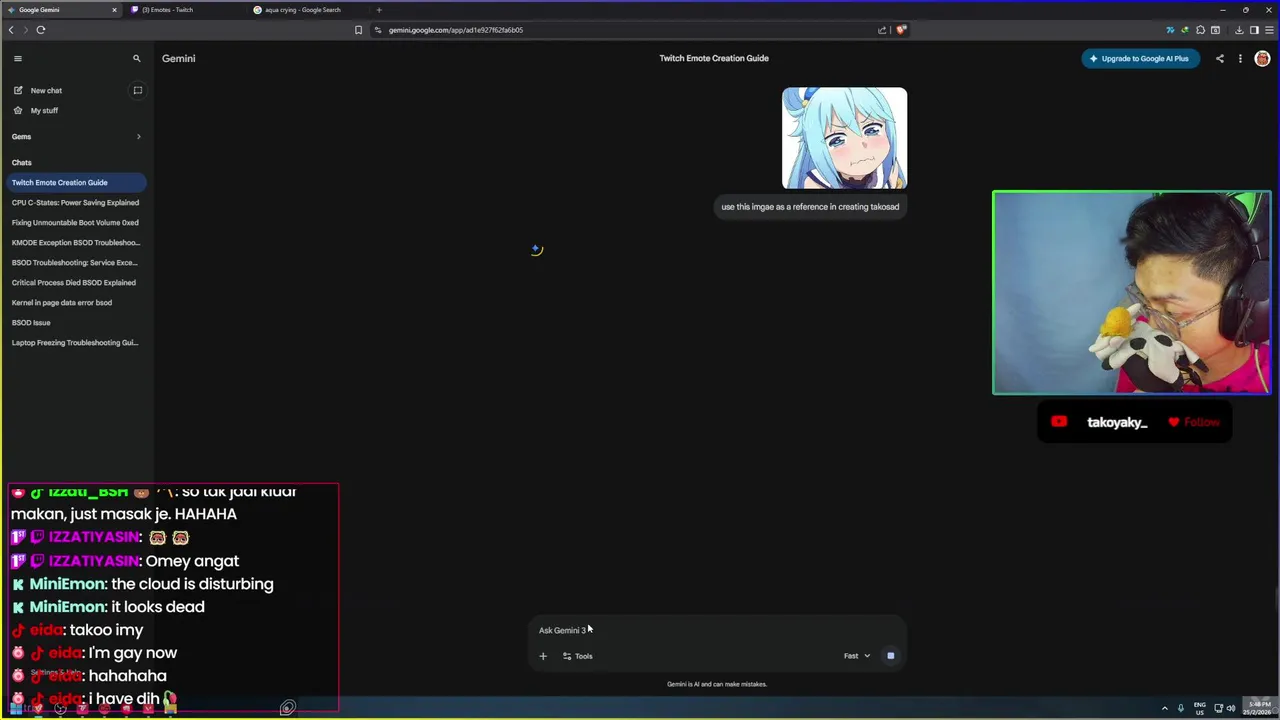Open the Tools menu in prompt box
This screenshot has height=720, width=1280.
(x=577, y=656)
